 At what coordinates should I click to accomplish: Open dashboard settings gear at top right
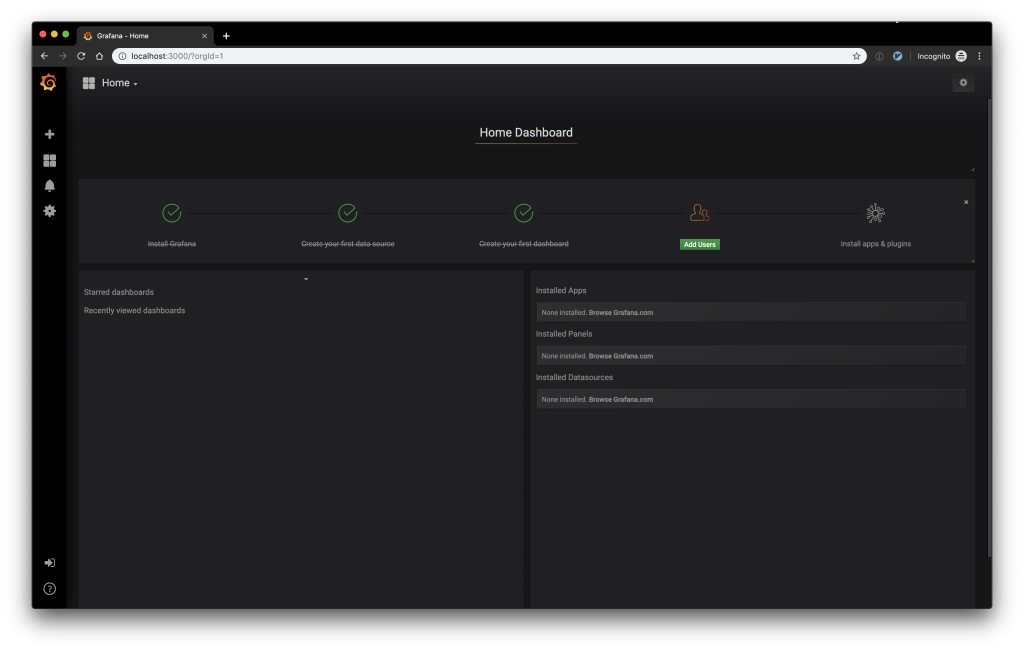click(963, 82)
